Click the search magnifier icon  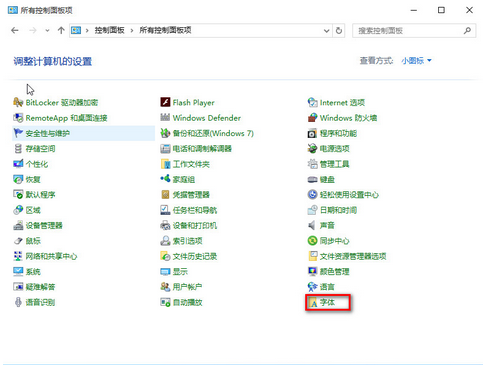(x=467, y=31)
